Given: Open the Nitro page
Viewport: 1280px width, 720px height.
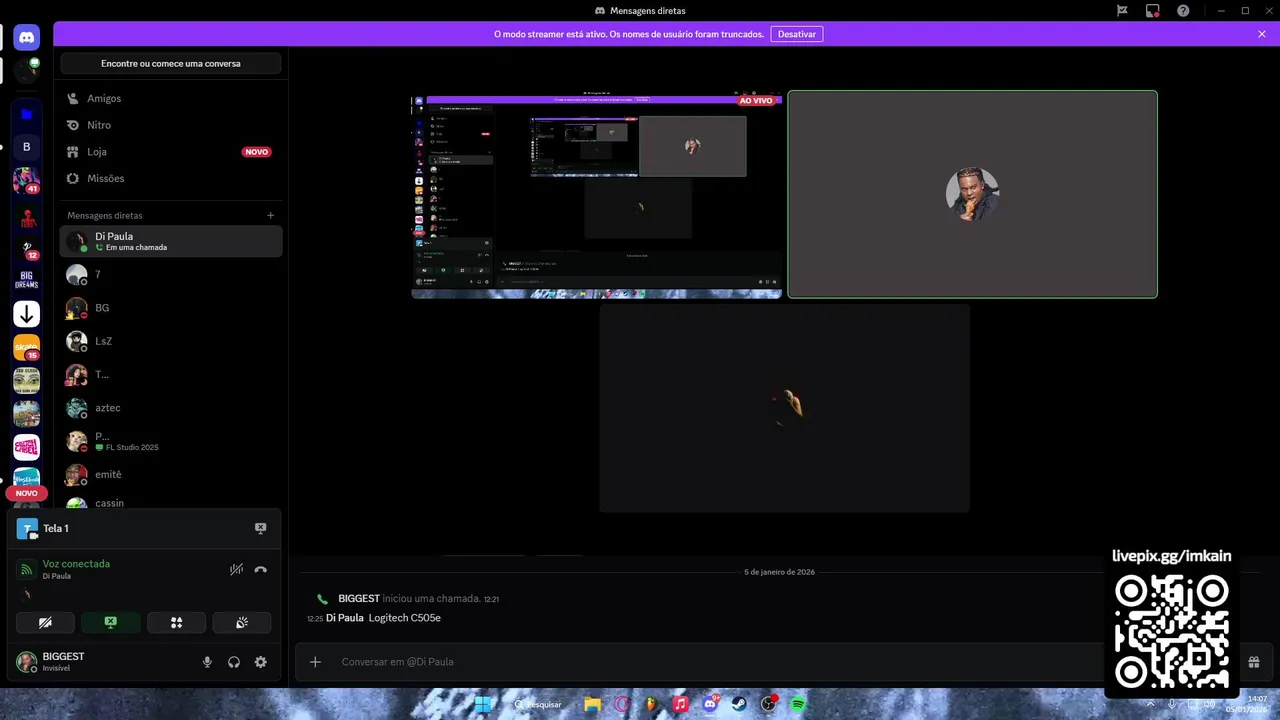Looking at the screenshot, I should pos(171,125).
